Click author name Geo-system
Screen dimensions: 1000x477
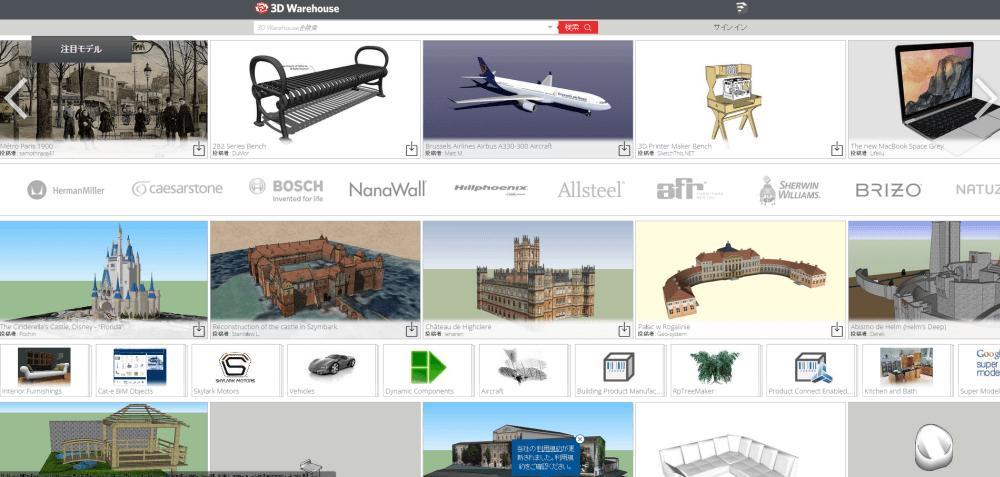tap(672, 334)
